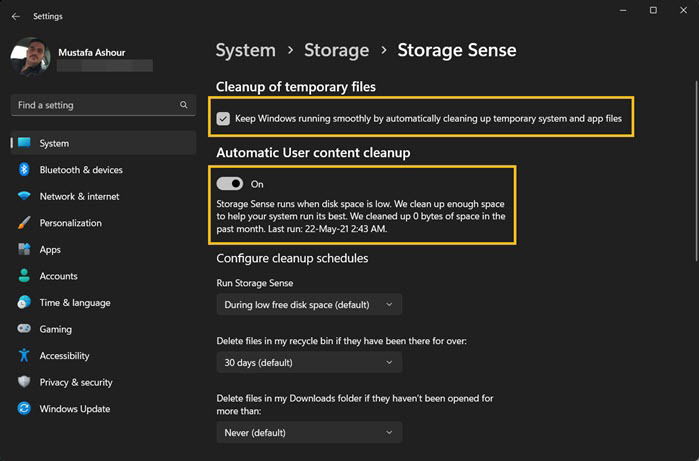Expand recycle bin 30 days dropdown
The image size is (699, 461).
tap(309, 362)
